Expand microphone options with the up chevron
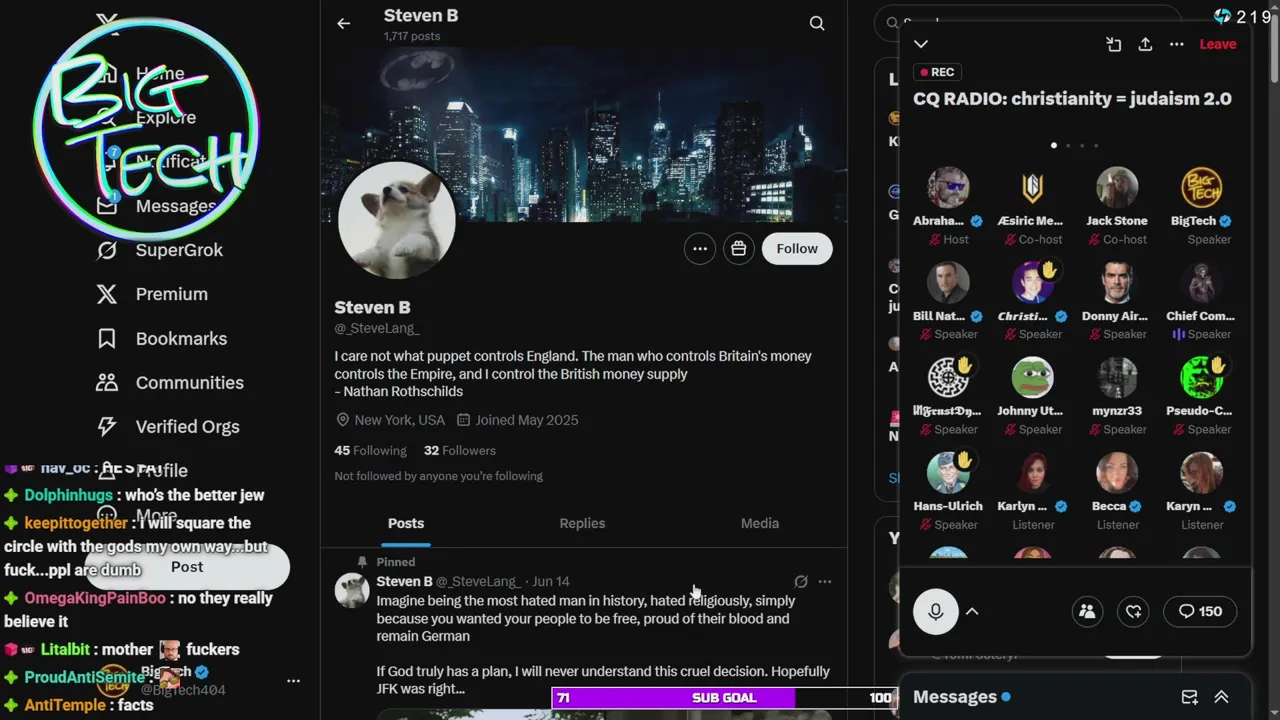Viewport: 1280px width, 720px height. pyautogui.click(x=972, y=611)
